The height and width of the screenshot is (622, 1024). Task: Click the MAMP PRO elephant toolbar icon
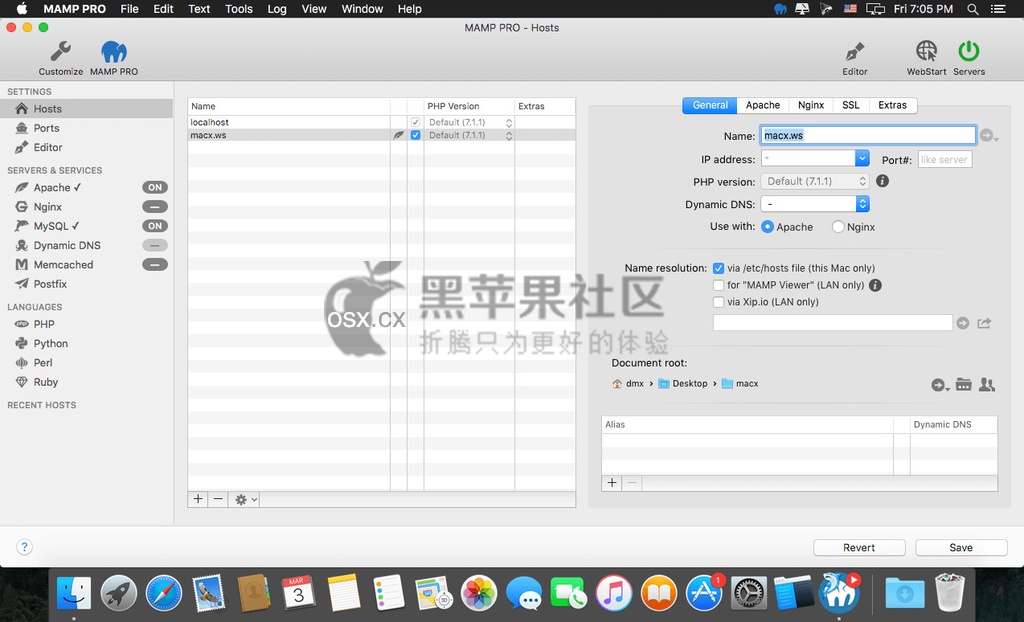(x=114, y=52)
